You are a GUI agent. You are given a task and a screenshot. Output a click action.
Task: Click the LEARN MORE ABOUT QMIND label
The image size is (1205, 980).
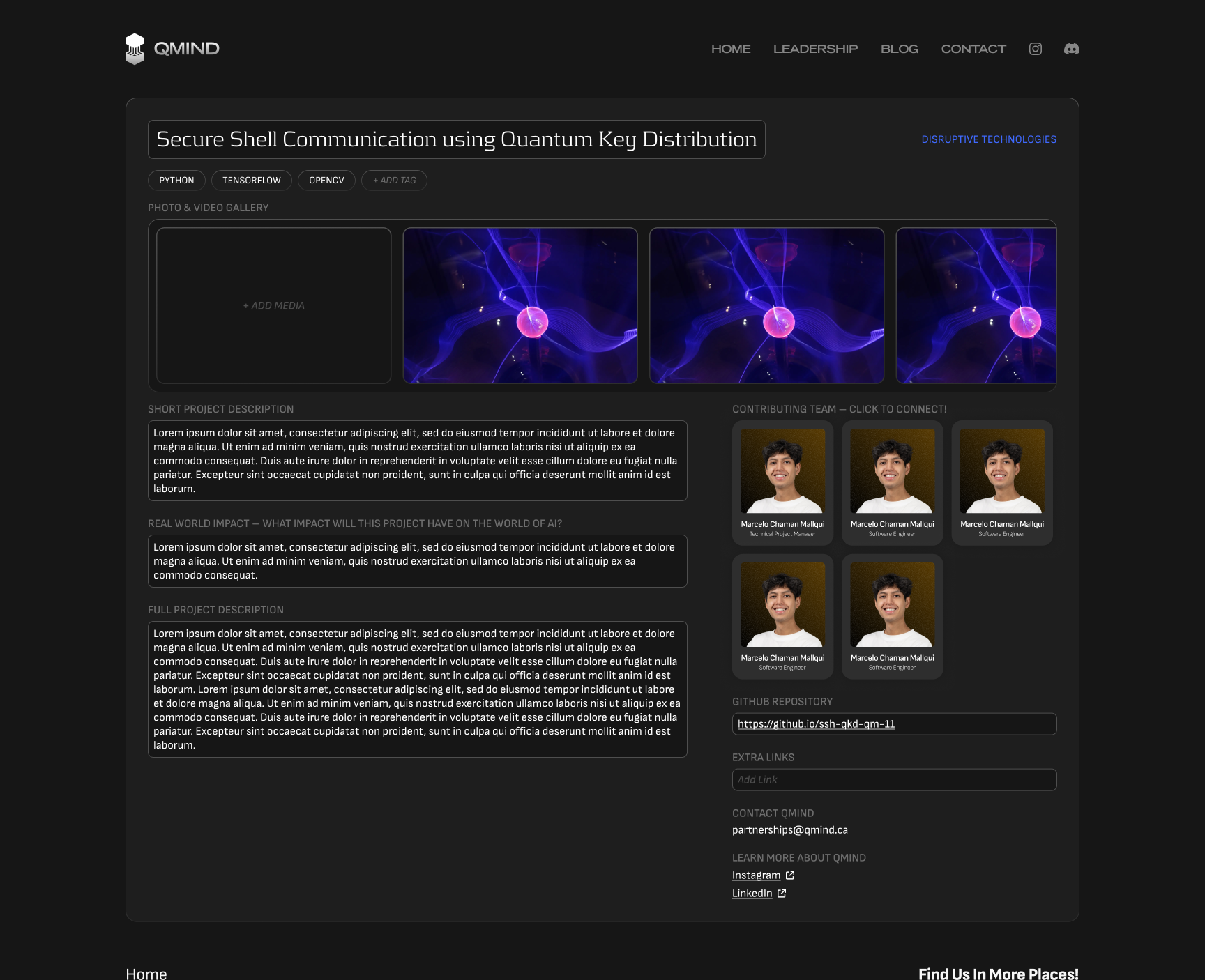[799, 858]
